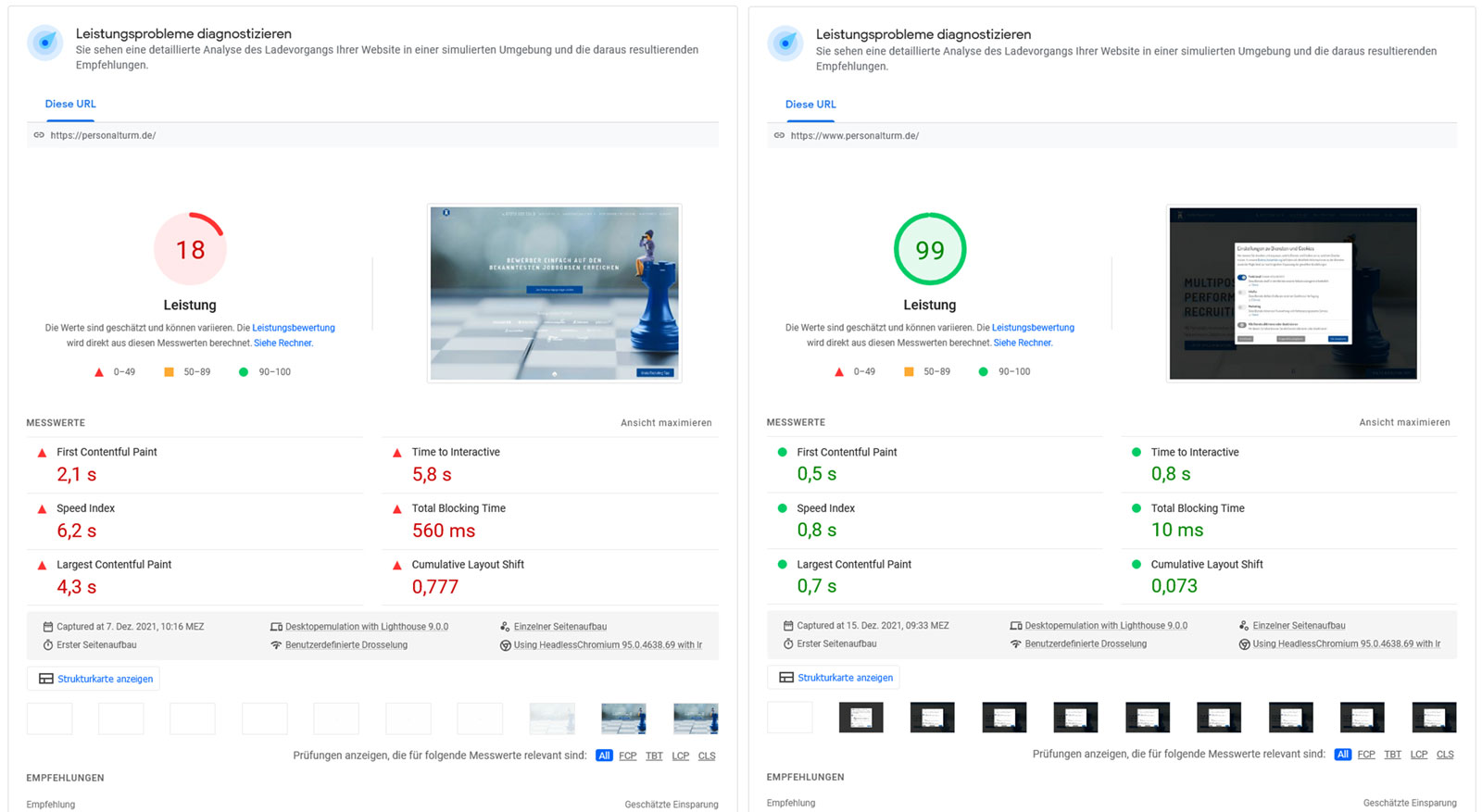The width and height of the screenshot is (1482, 812).
Task: Select the All filter in right panel
Action: click(1343, 755)
